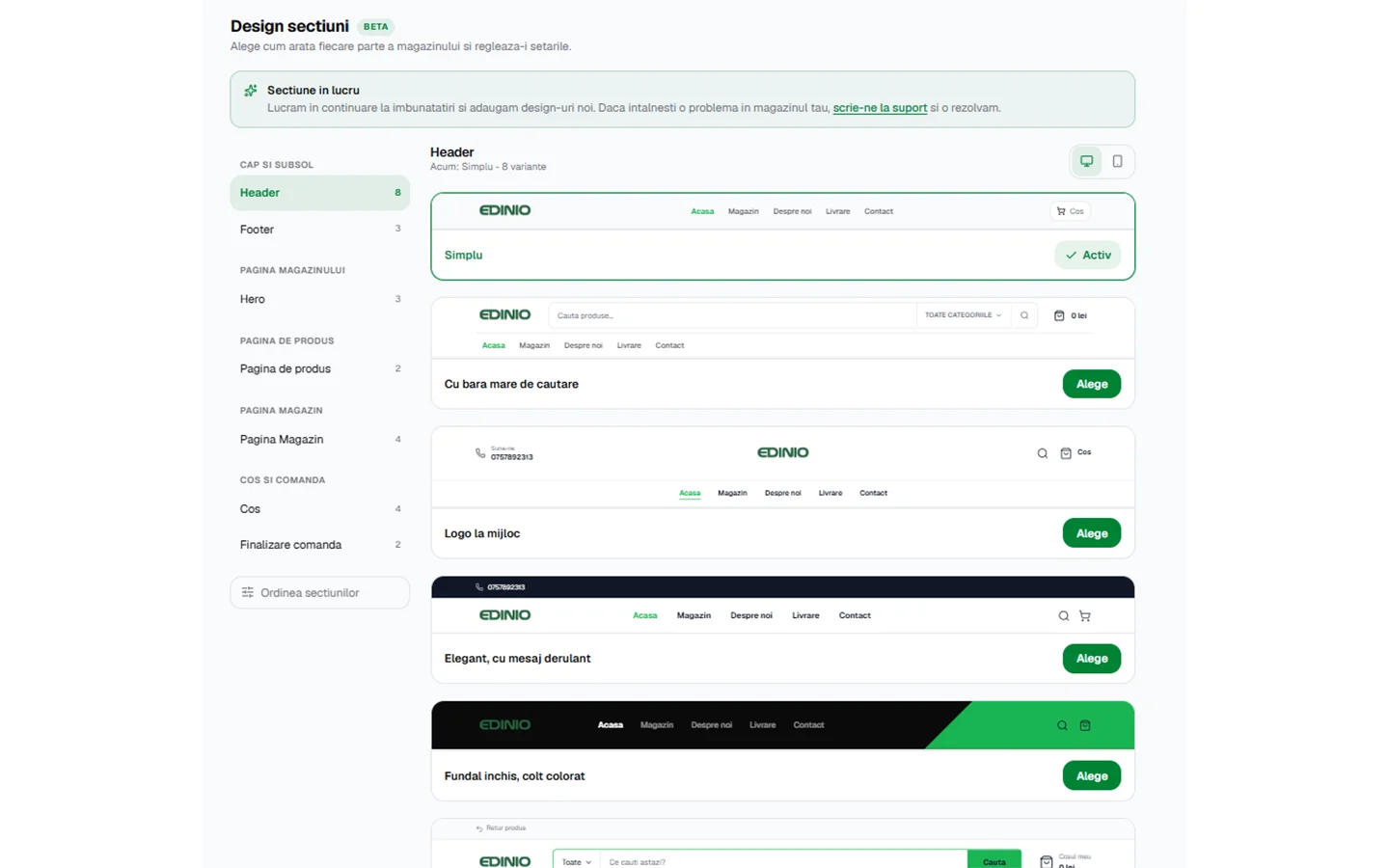
Task: Open Pagina de produs in sidebar
Action: 319,368
